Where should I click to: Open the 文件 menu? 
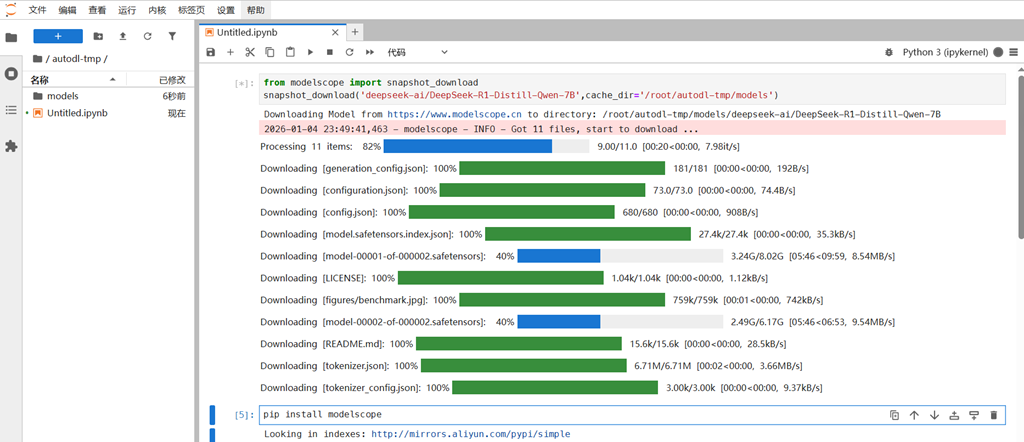pyautogui.click(x=37, y=10)
